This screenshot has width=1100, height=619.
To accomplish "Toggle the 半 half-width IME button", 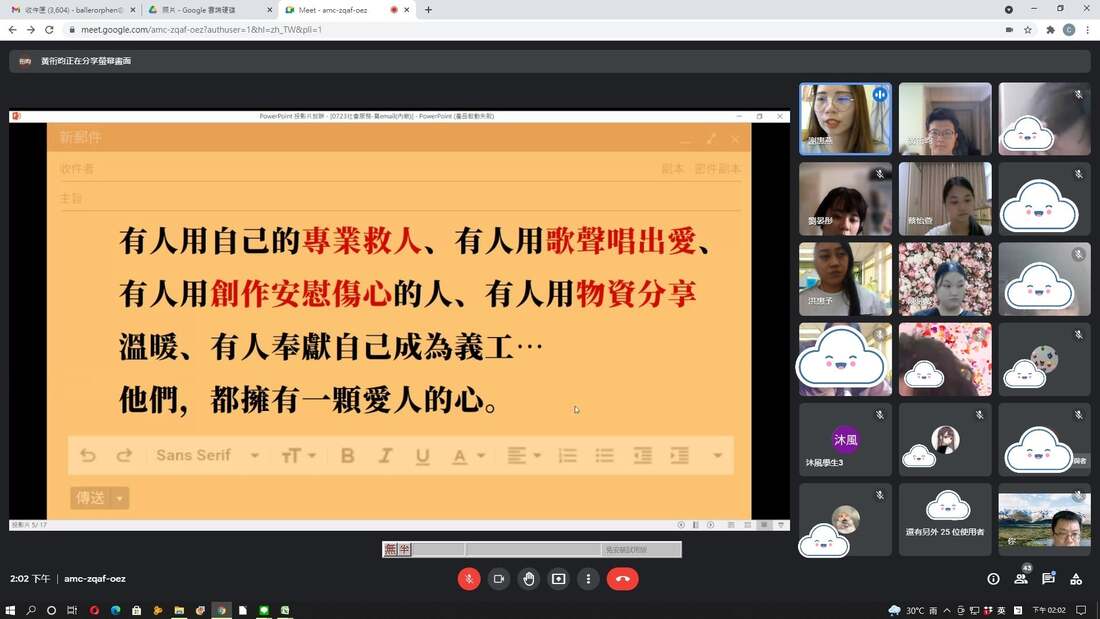I will click(x=405, y=549).
